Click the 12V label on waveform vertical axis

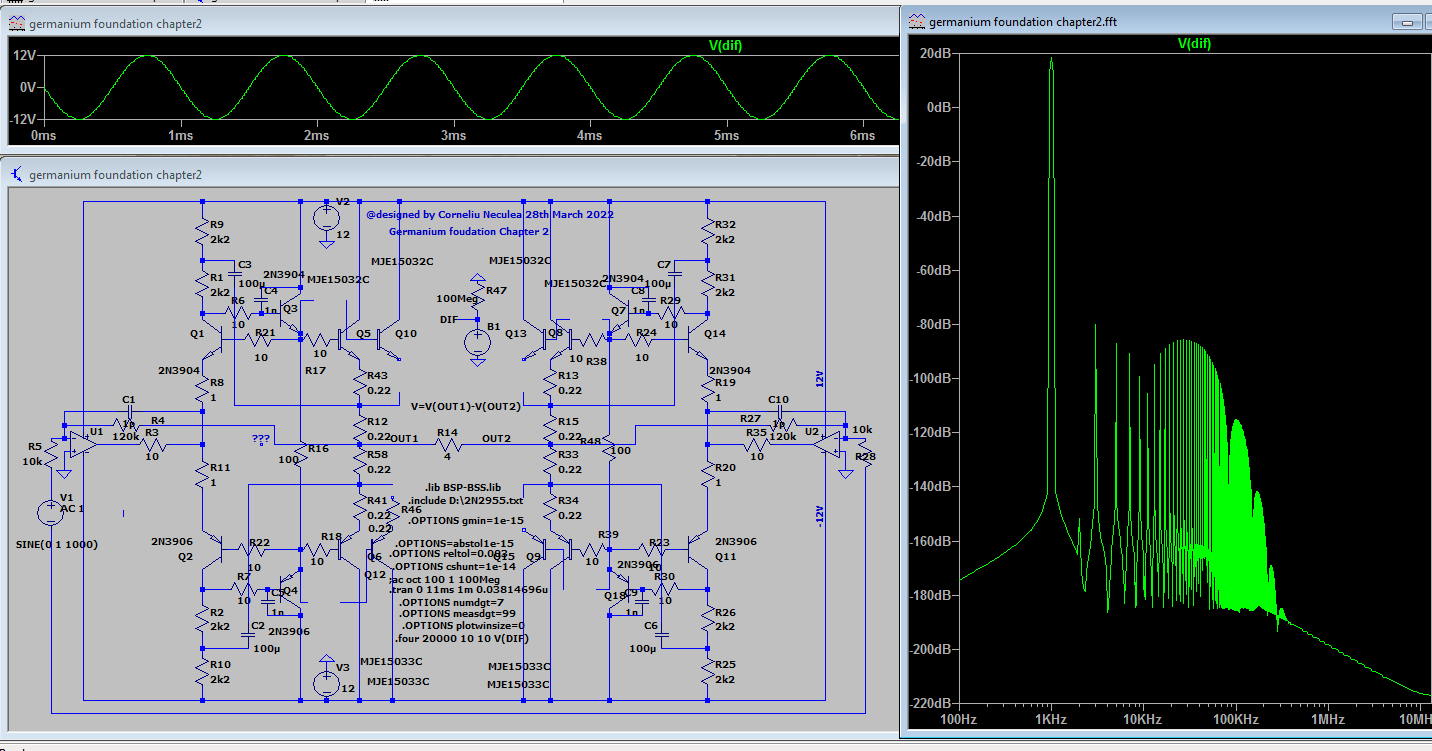click(x=25, y=56)
